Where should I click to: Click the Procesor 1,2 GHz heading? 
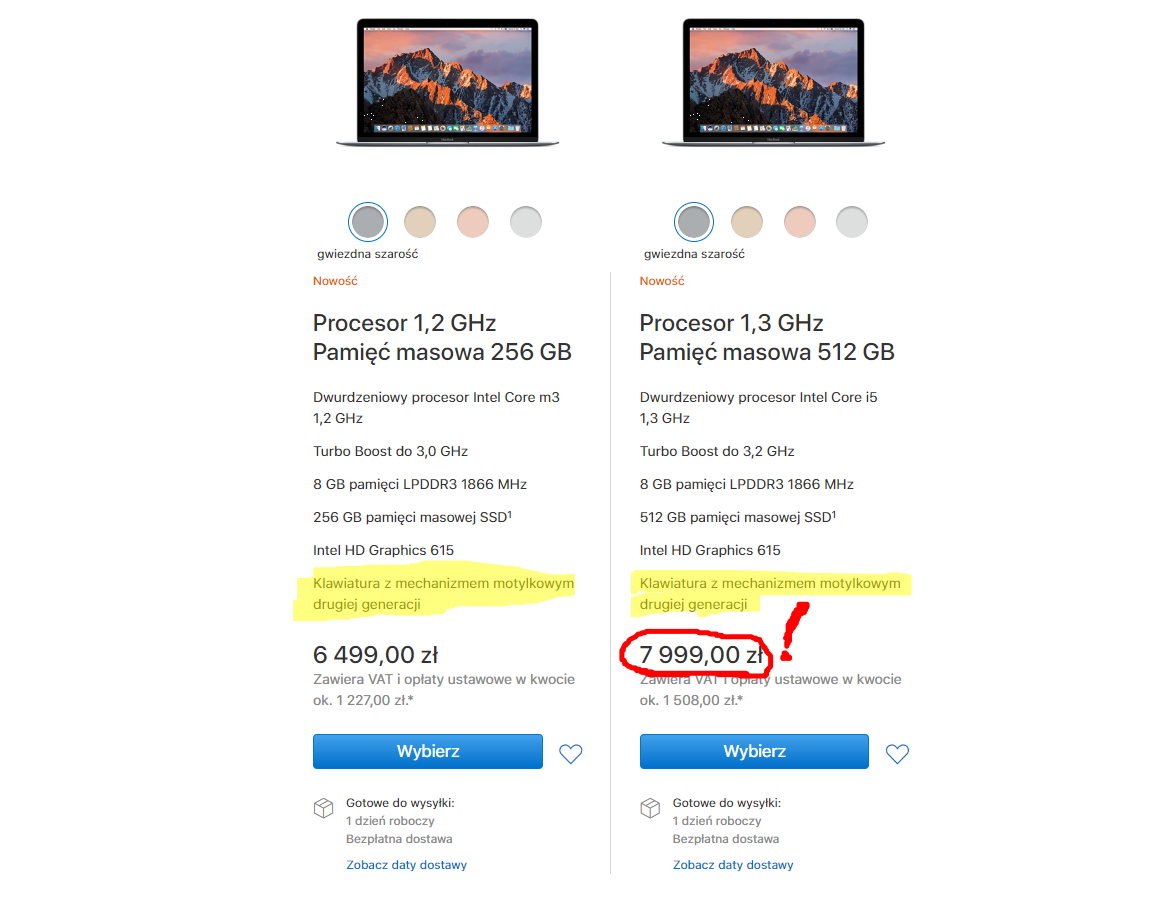(404, 323)
